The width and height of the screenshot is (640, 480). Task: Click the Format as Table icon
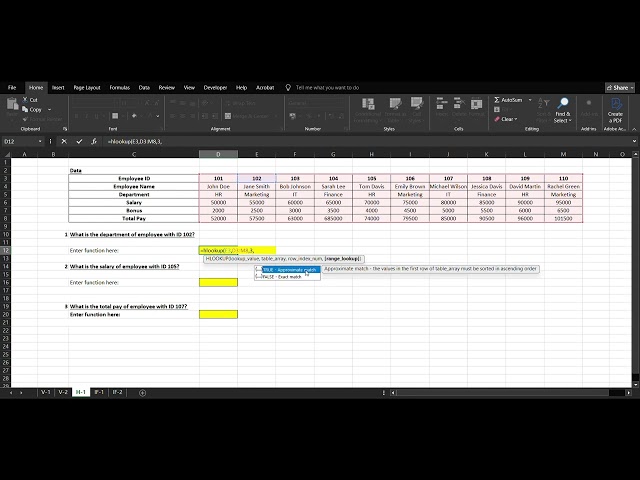pos(394,104)
